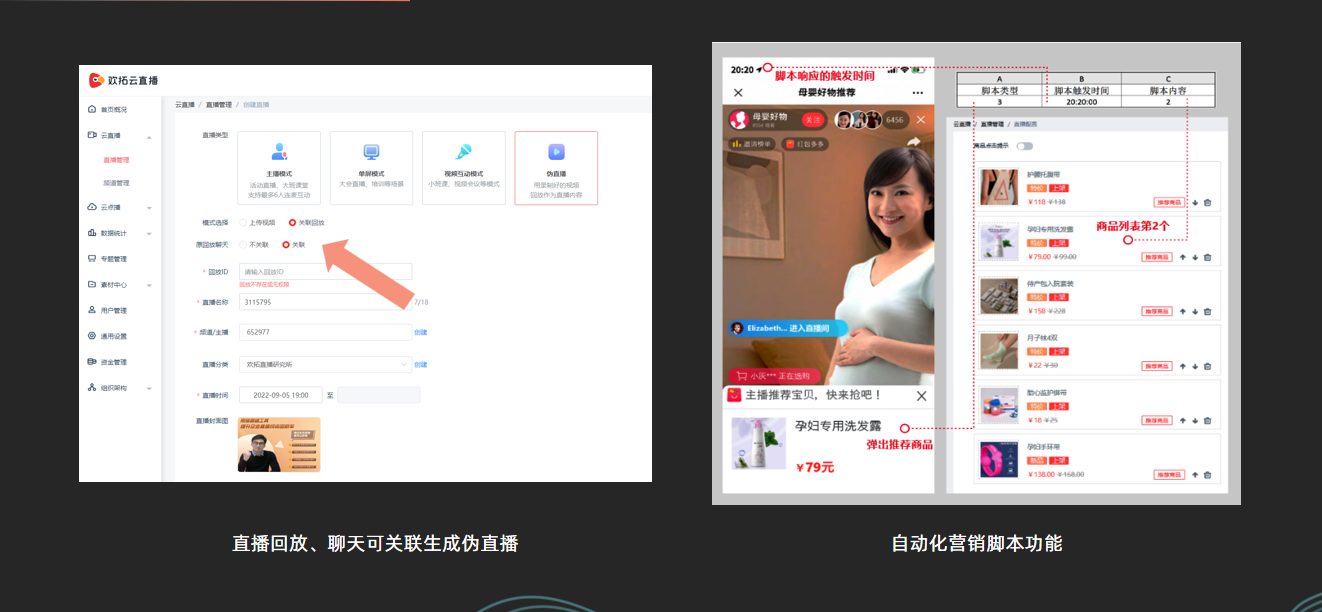Click the 直播名称 field showing 3115795
Image resolution: width=1322 pixels, height=612 pixels.
tap(325, 302)
